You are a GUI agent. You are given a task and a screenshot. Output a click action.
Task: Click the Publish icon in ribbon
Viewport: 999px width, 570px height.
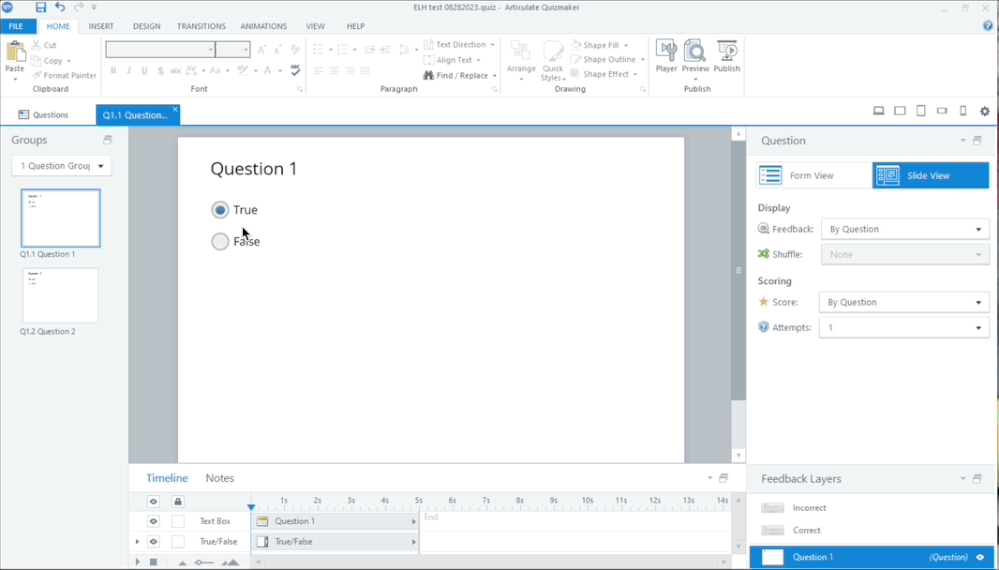[x=727, y=56]
